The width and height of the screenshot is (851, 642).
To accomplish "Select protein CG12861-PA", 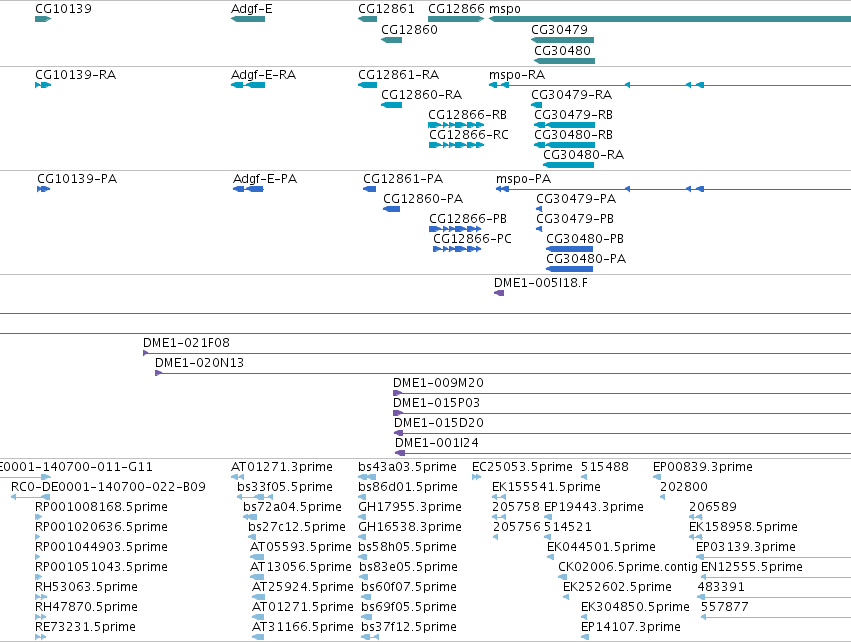I will (x=370, y=189).
